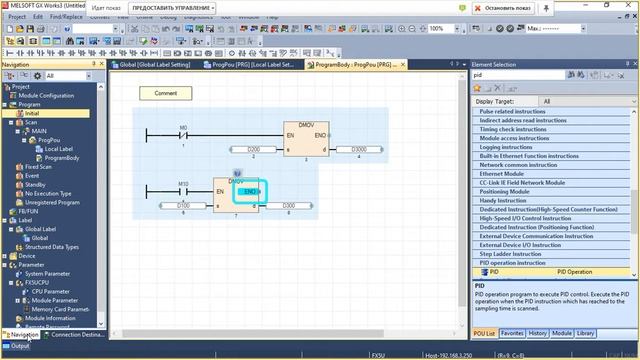Click the Favorites star icon in Element Selection
The width and height of the screenshot is (640, 360).
point(477,88)
